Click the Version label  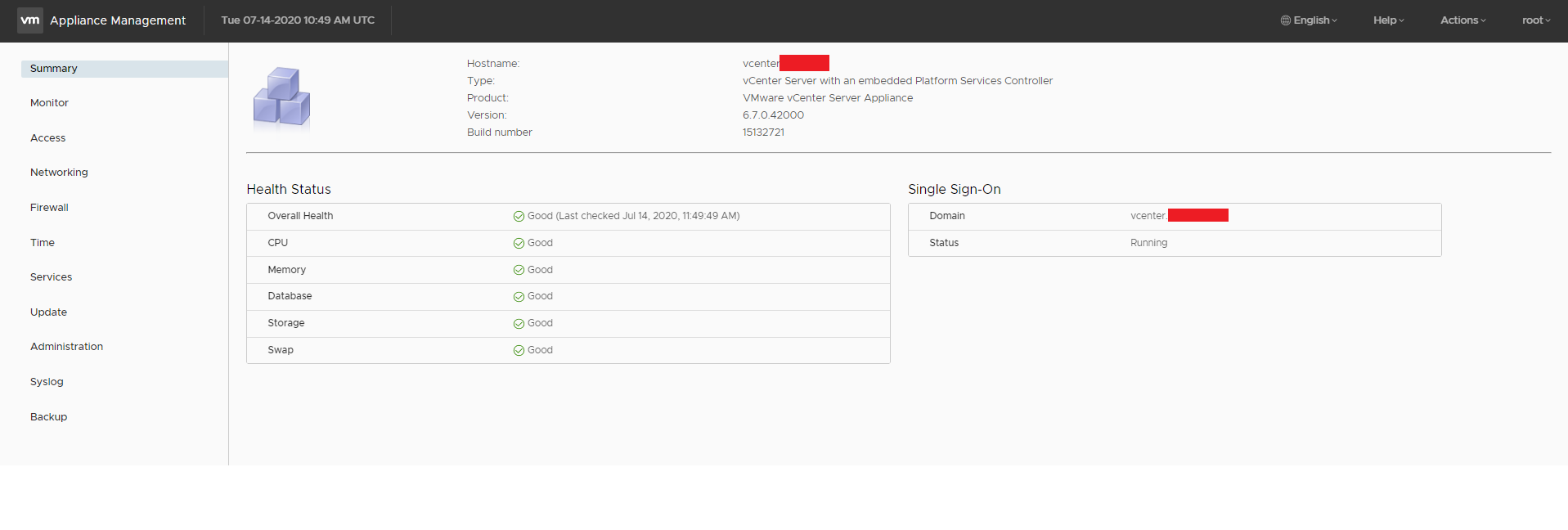click(487, 115)
